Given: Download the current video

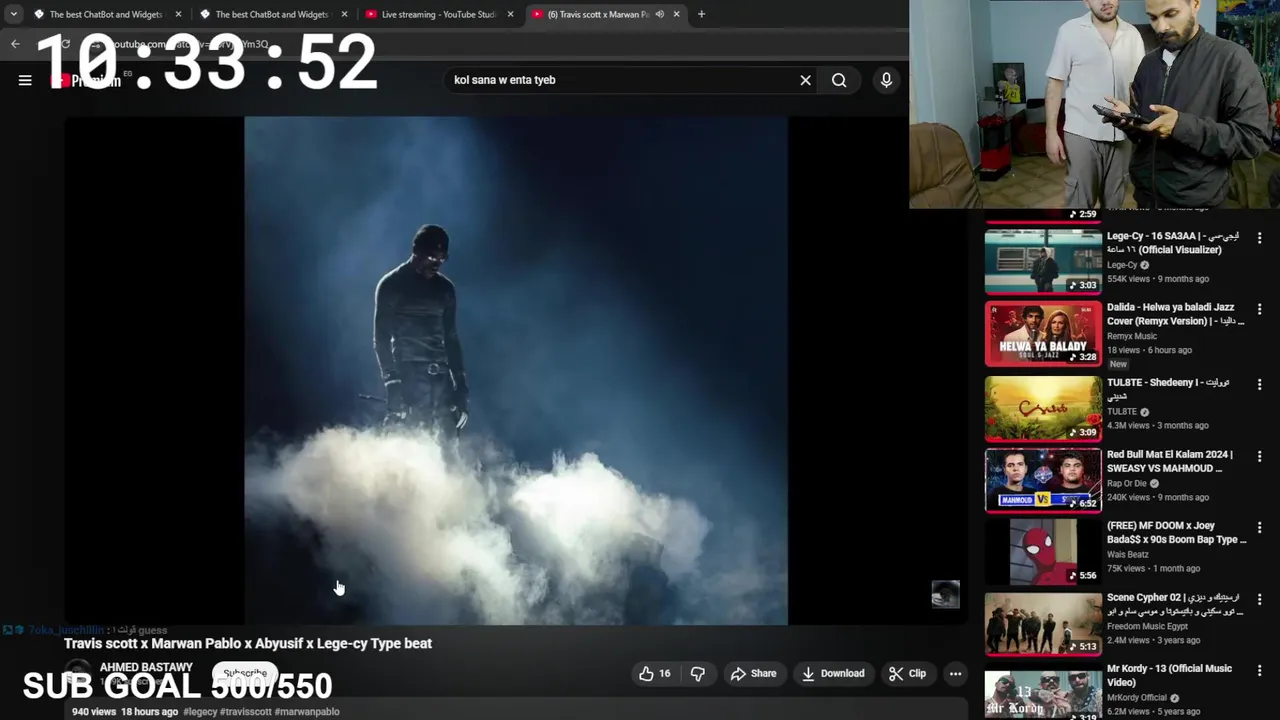Looking at the screenshot, I should pyautogui.click(x=832, y=674).
